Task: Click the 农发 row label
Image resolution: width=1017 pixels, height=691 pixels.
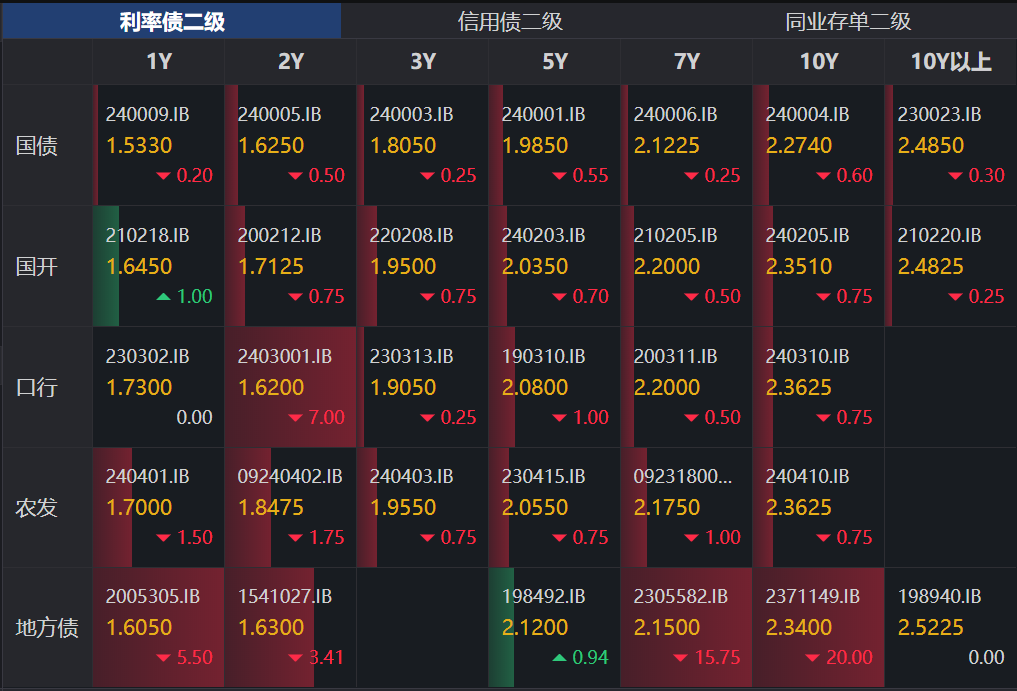Action: pyautogui.click(x=37, y=508)
